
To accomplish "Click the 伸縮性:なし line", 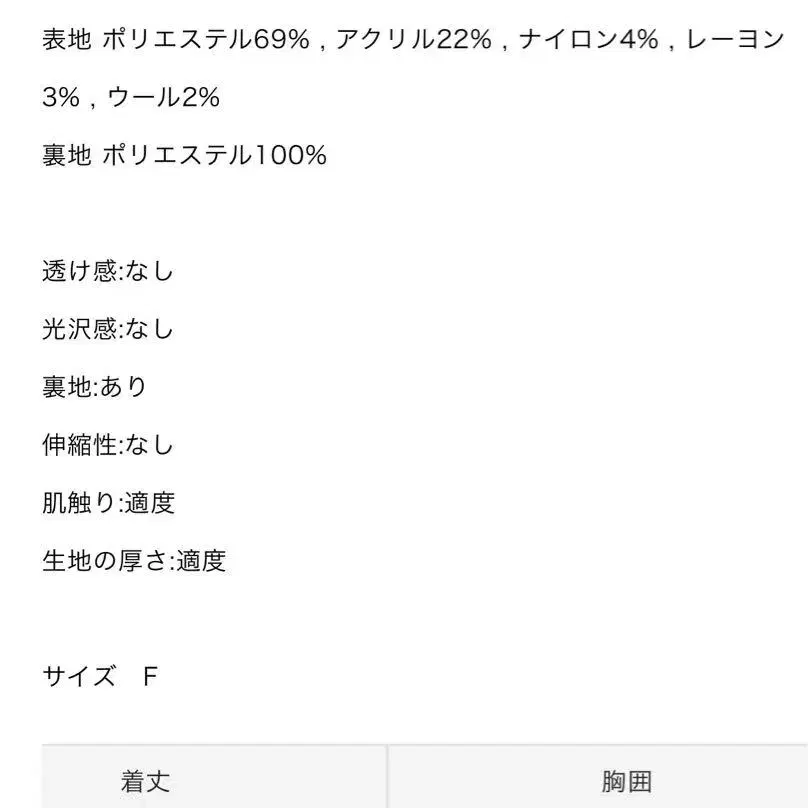I will click(x=108, y=444).
